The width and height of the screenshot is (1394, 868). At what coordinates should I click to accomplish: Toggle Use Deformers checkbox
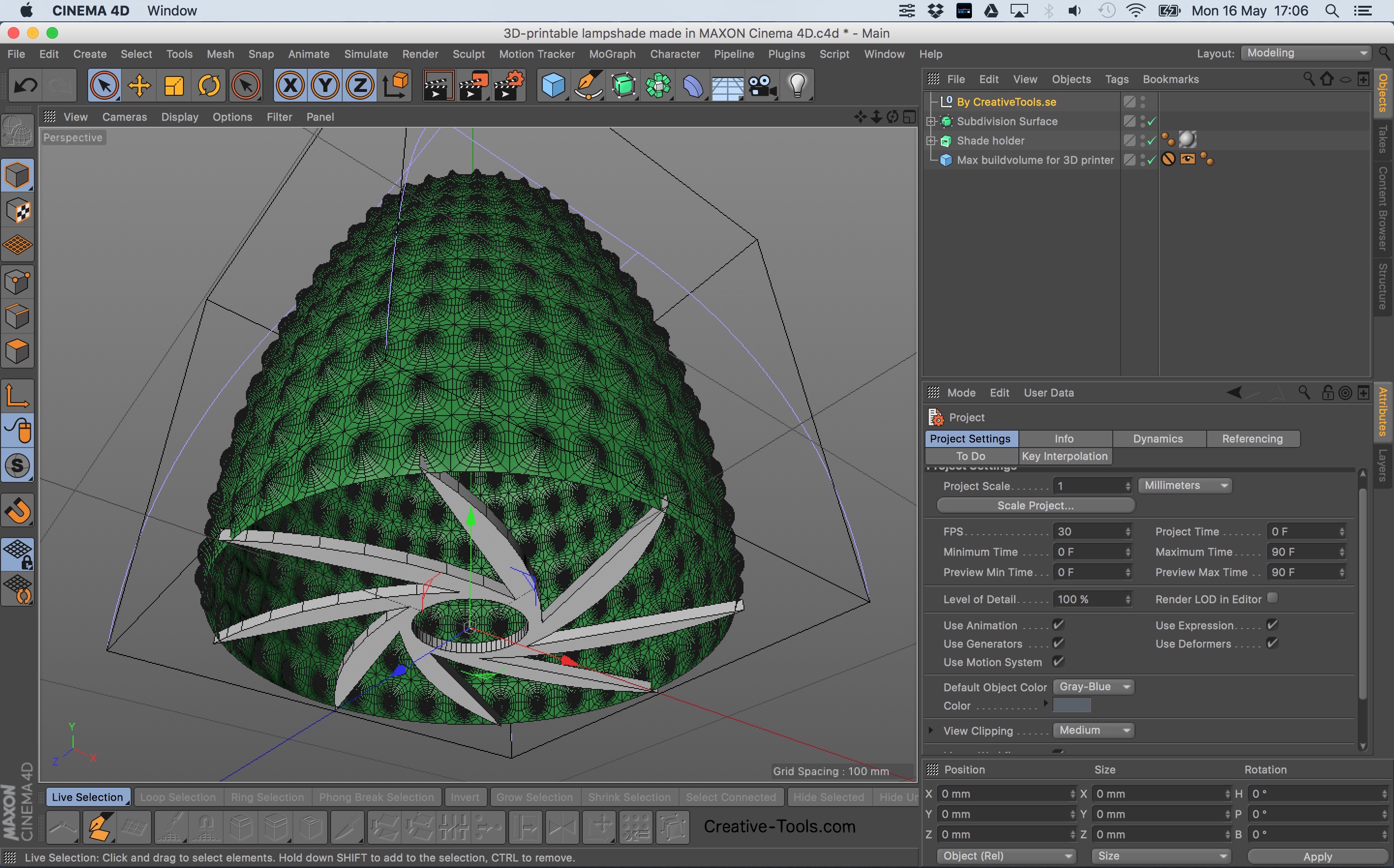(1273, 643)
